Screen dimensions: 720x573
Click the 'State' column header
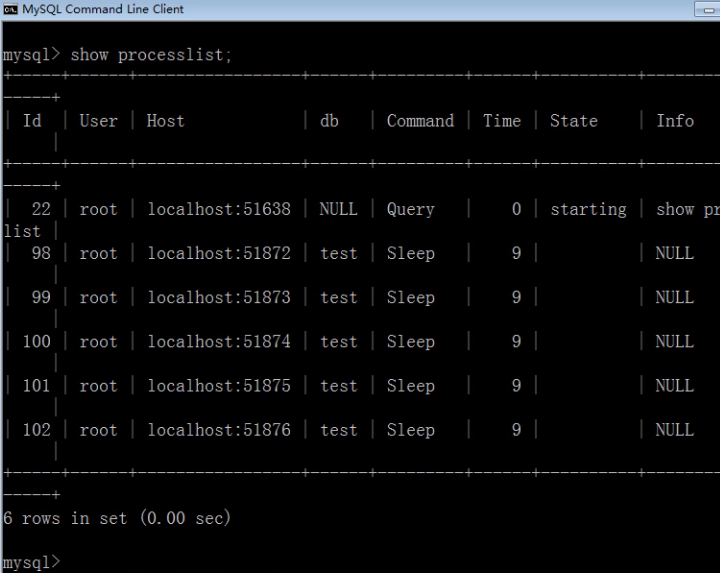click(574, 121)
